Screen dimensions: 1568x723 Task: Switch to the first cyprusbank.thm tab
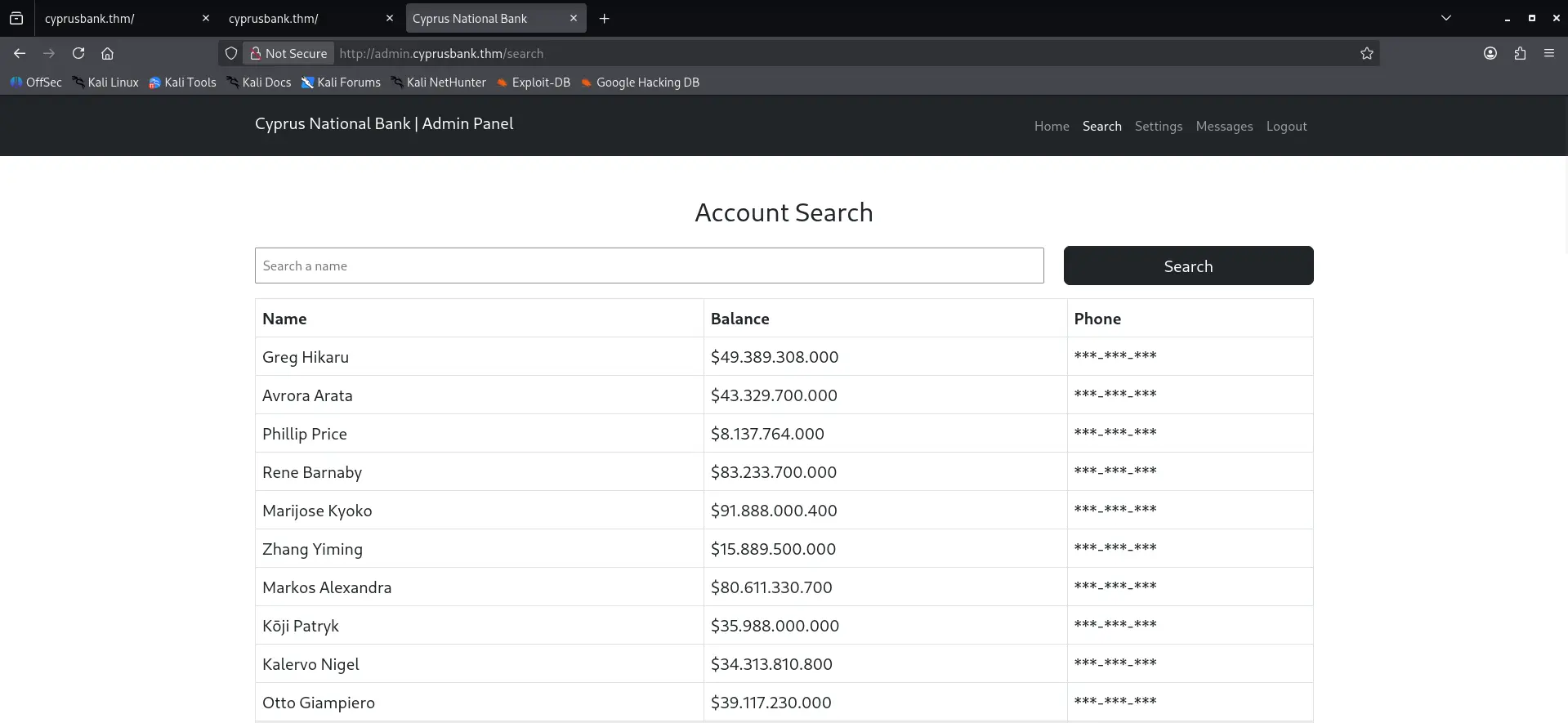(x=114, y=18)
